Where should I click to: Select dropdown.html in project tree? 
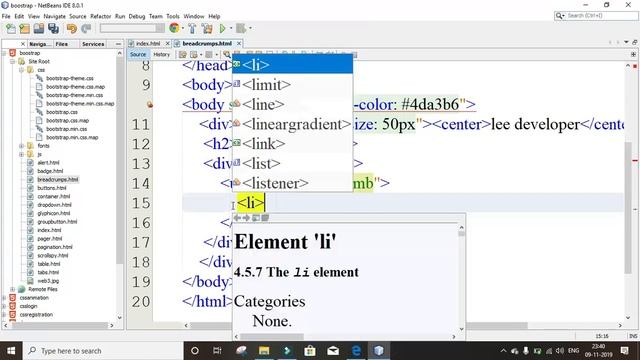point(54,204)
